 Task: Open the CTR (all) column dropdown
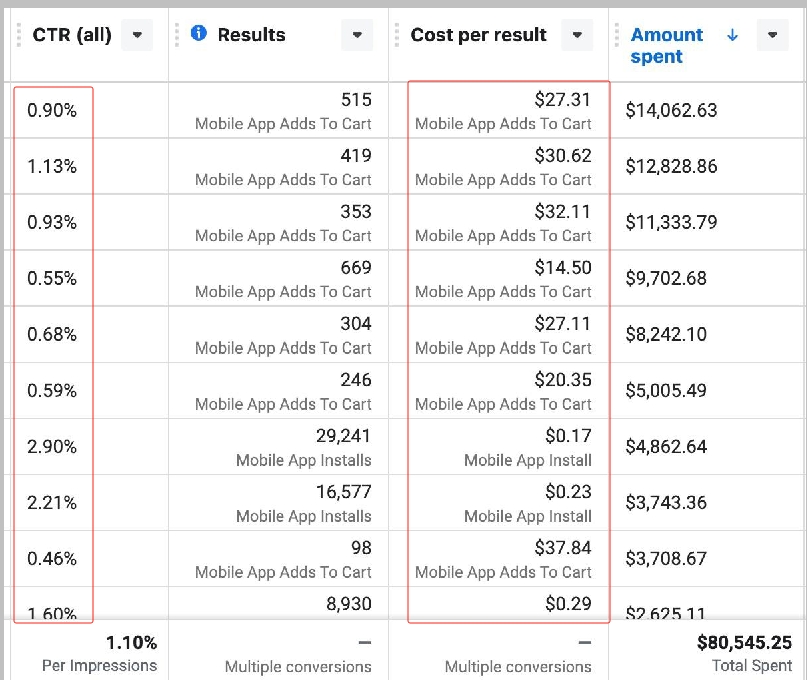(137, 35)
